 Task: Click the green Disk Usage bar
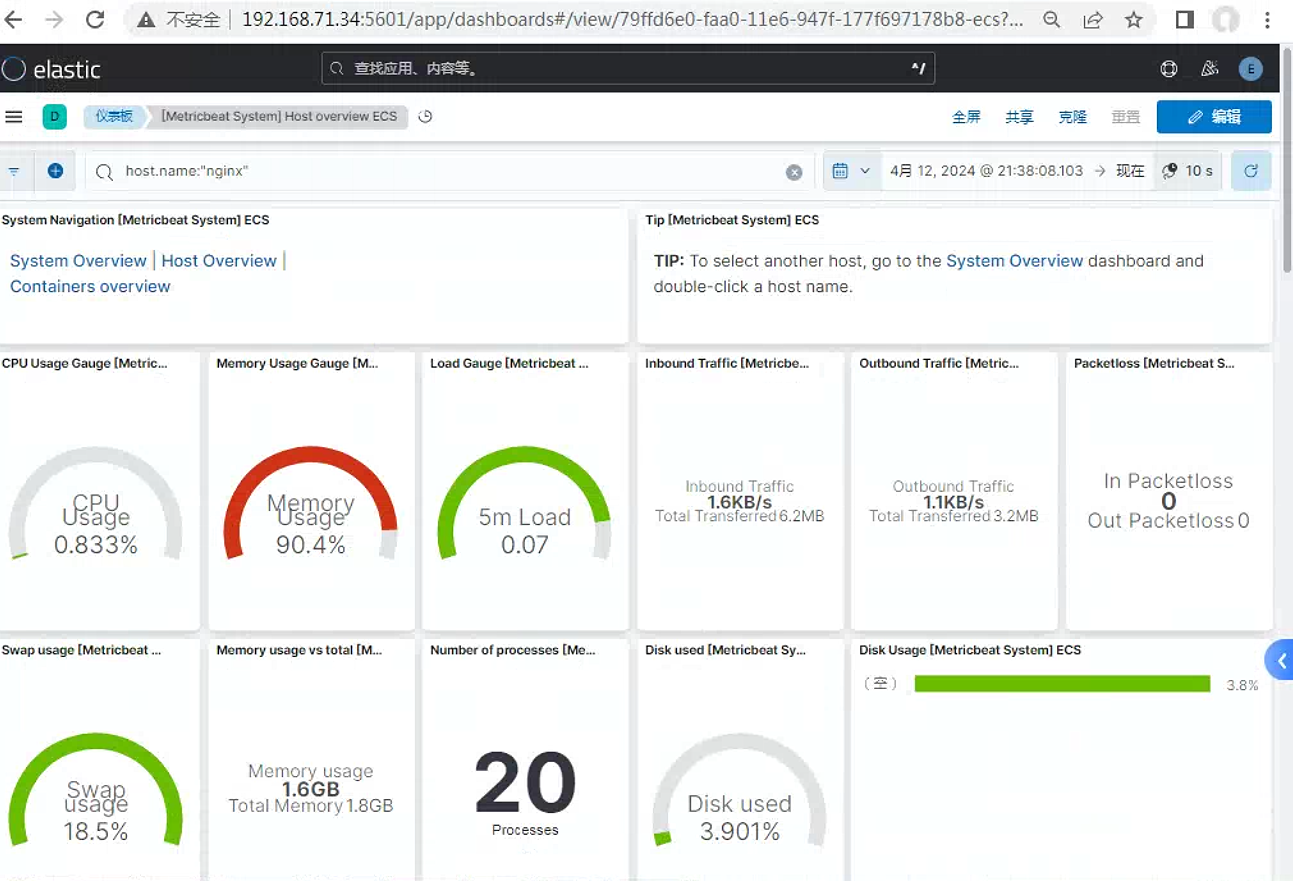[1062, 684]
